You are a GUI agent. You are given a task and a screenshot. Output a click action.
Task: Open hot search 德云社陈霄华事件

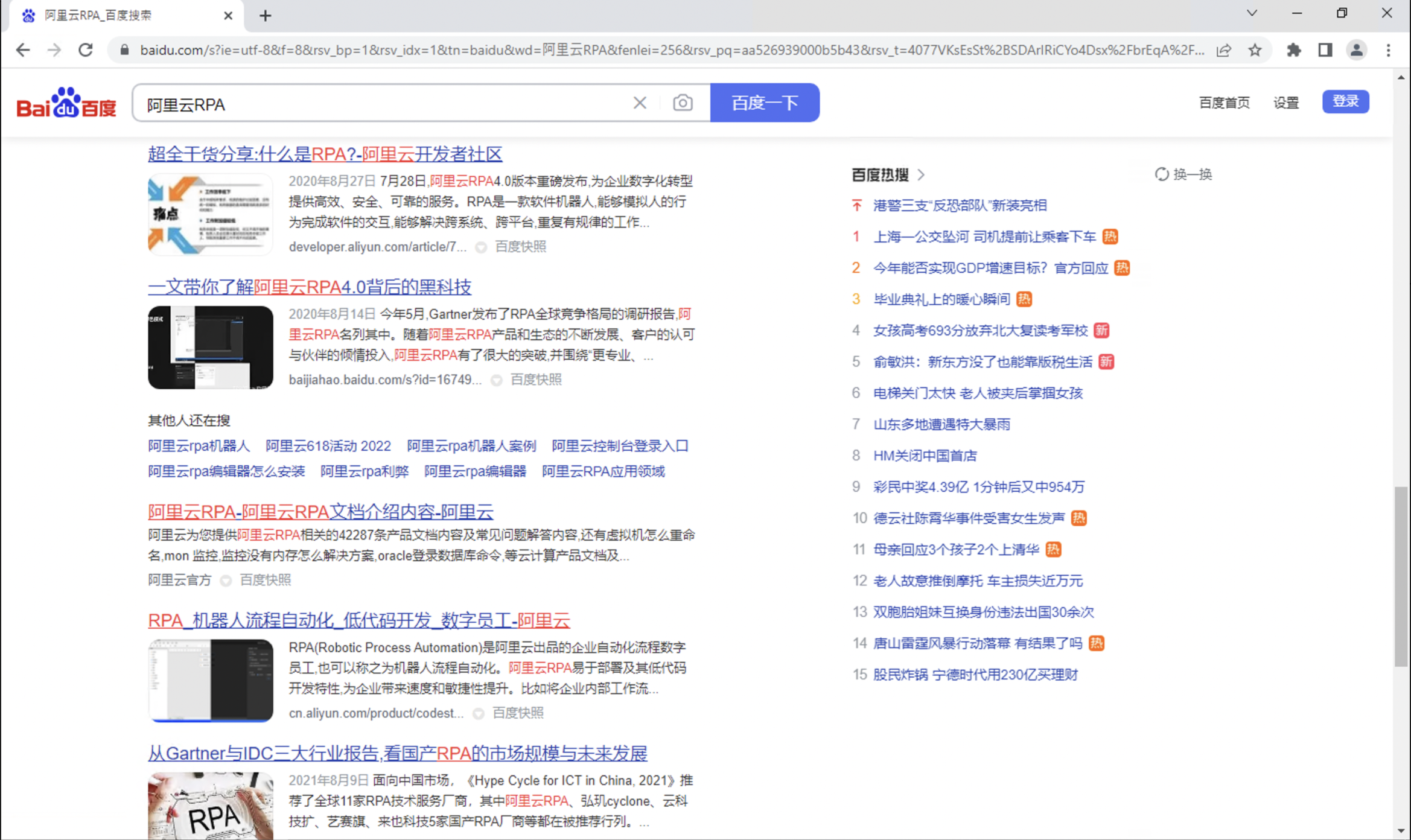[x=969, y=518]
